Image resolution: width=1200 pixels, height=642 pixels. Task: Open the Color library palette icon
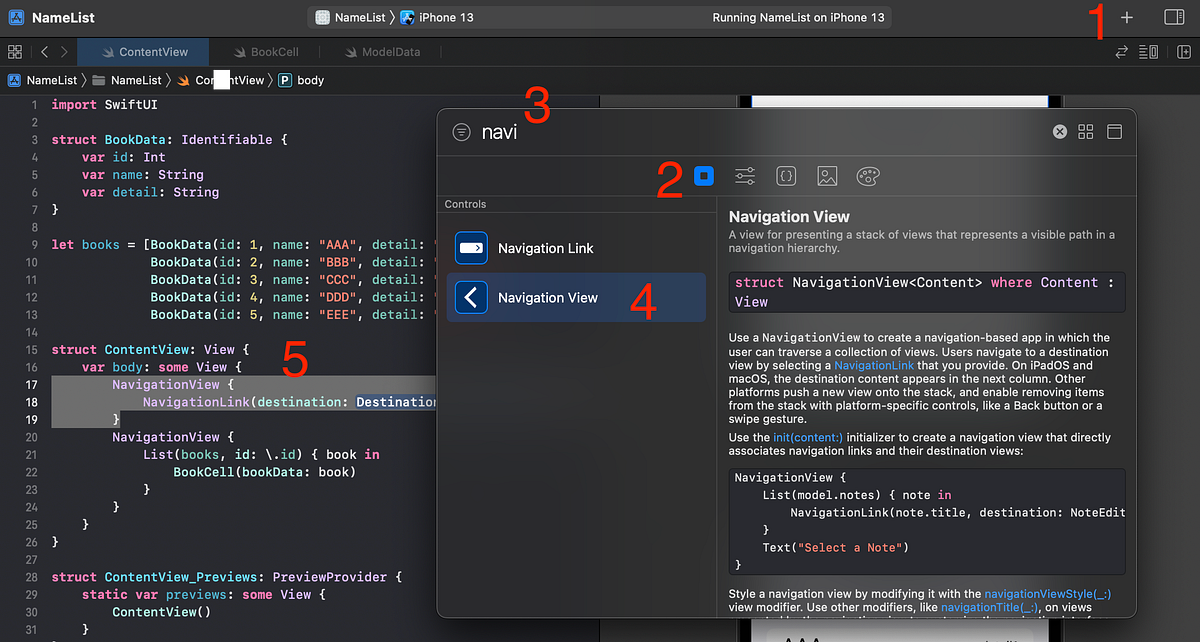(867, 175)
